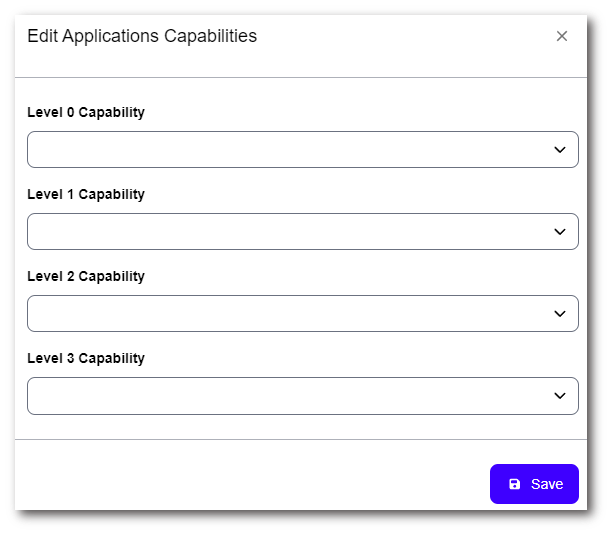Click the chevron arrow of Level 1 dropdown
Viewport: 612px width, 535px height.
coord(560,232)
